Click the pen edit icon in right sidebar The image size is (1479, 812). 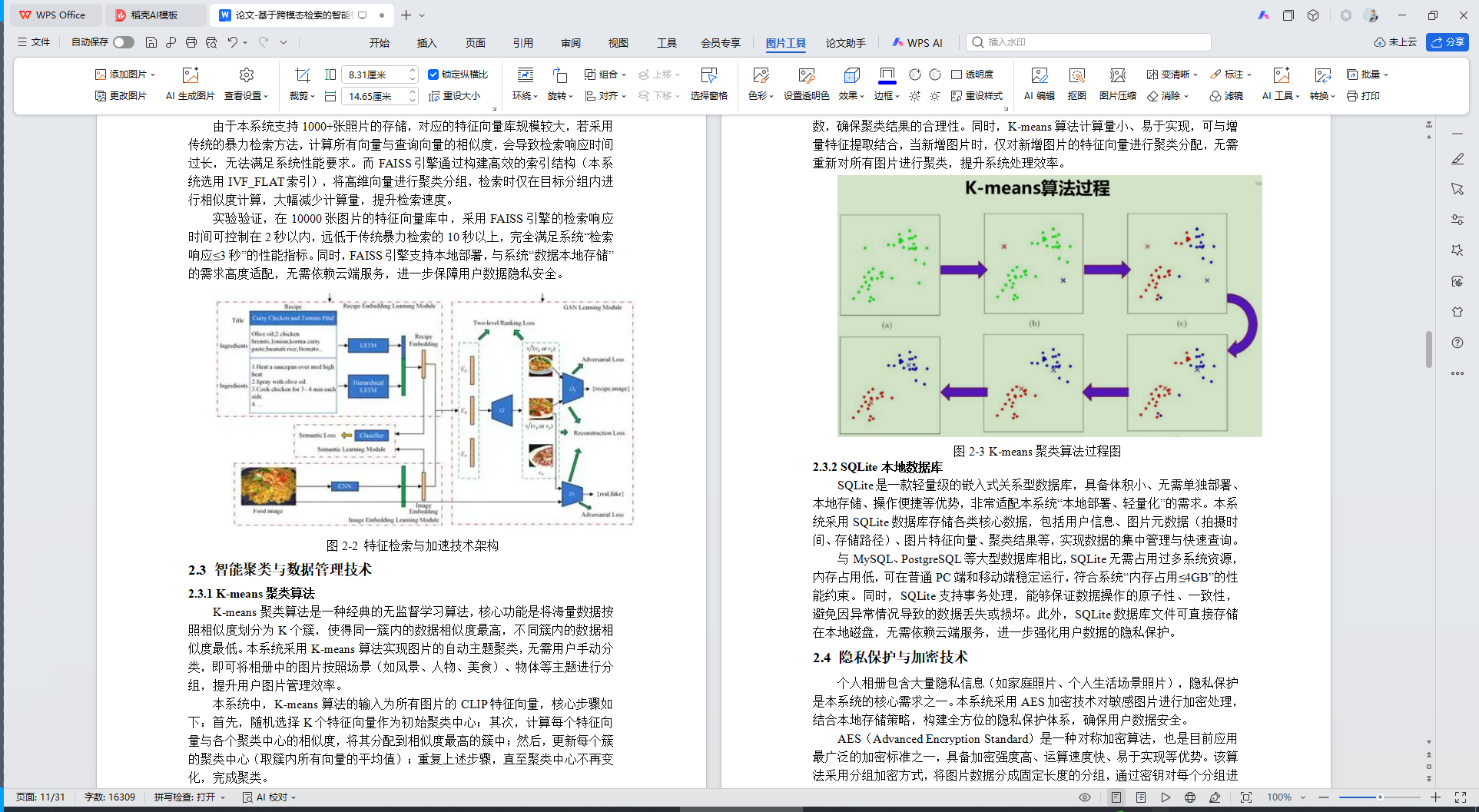click(1457, 158)
